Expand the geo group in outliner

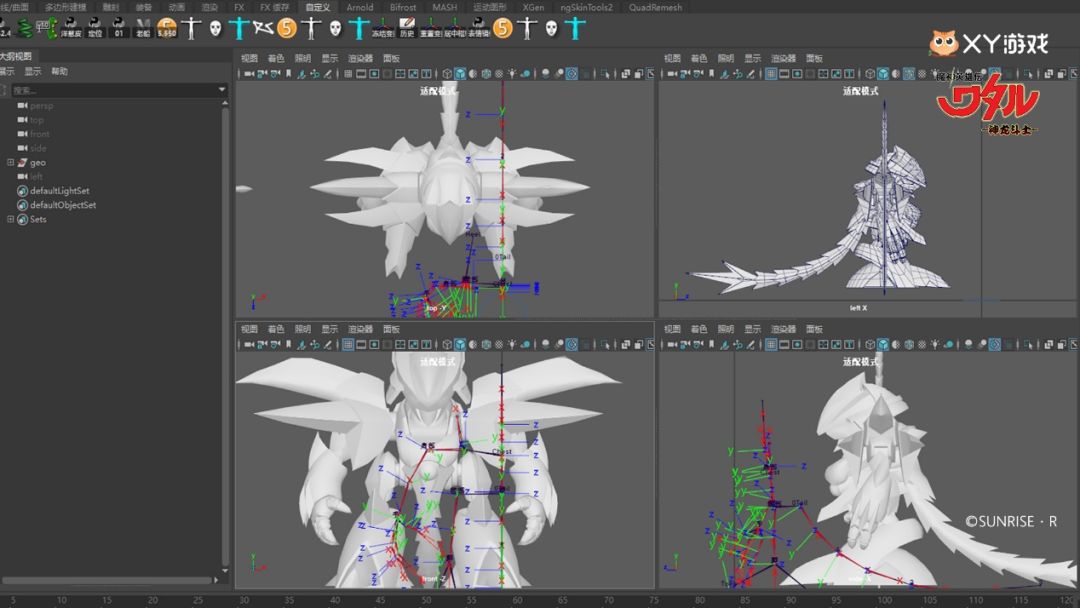click(x=10, y=162)
